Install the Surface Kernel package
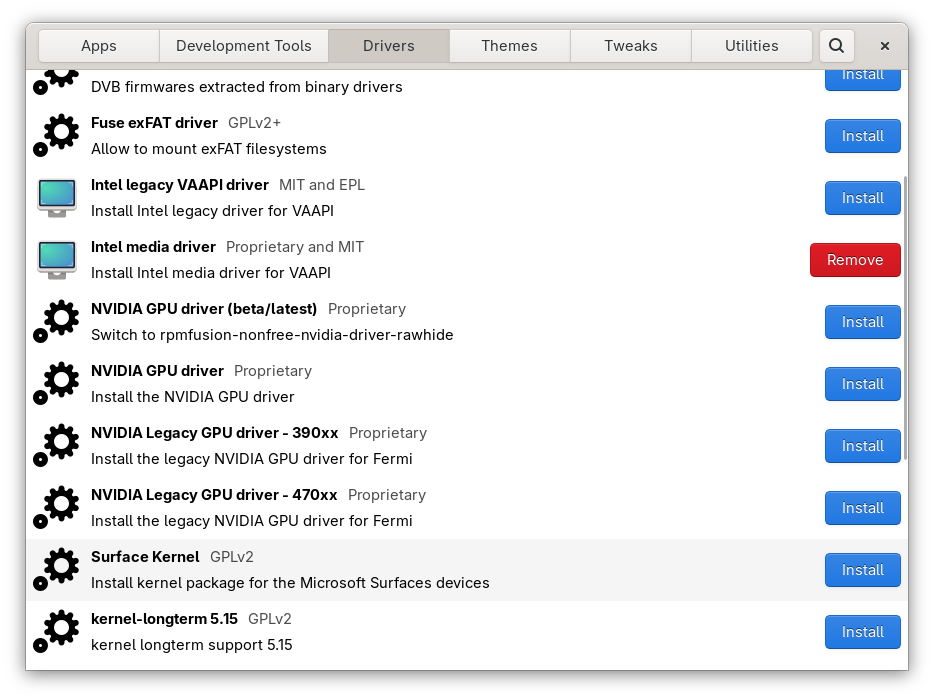Image resolution: width=934 pixels, height=699 pixels. tap(863, 570)
